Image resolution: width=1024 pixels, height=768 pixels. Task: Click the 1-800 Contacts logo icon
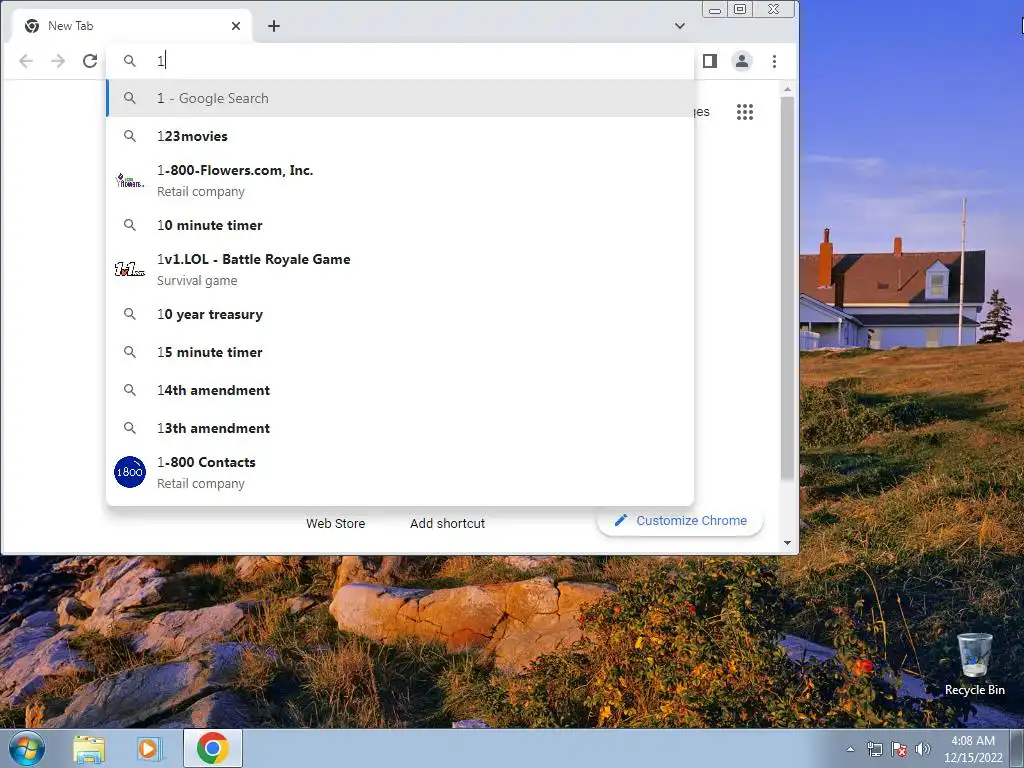pos(130,472)
